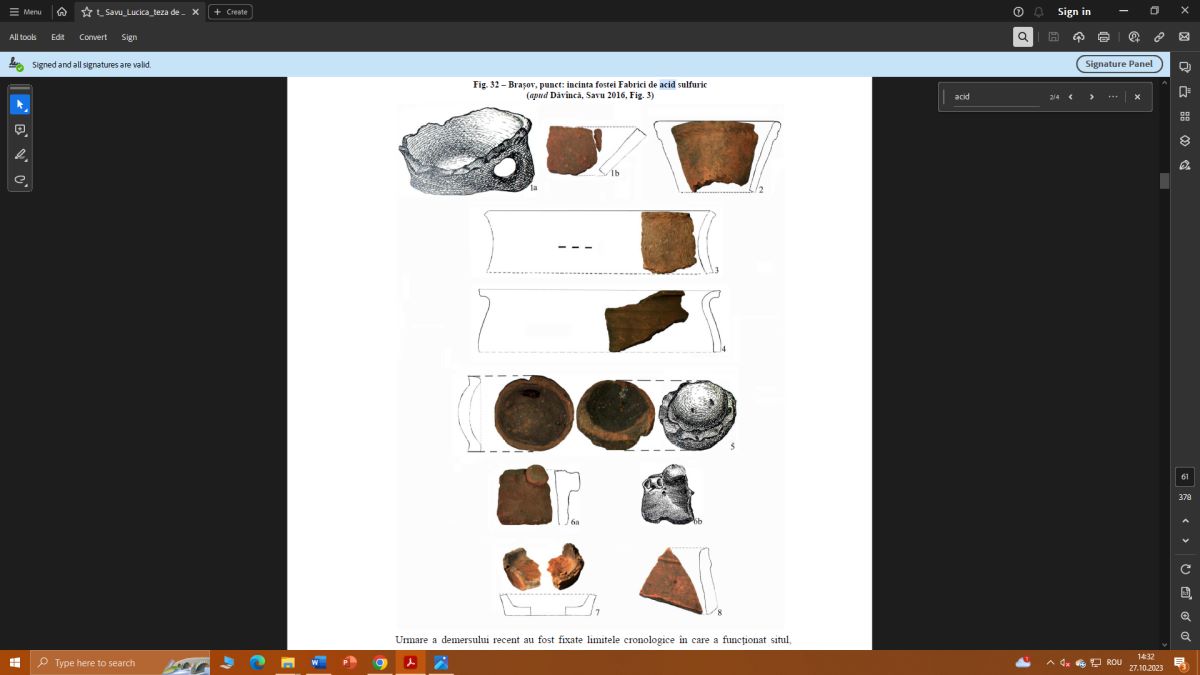
Task: Open the Bookmarks panel
Action: (1185, 91)
